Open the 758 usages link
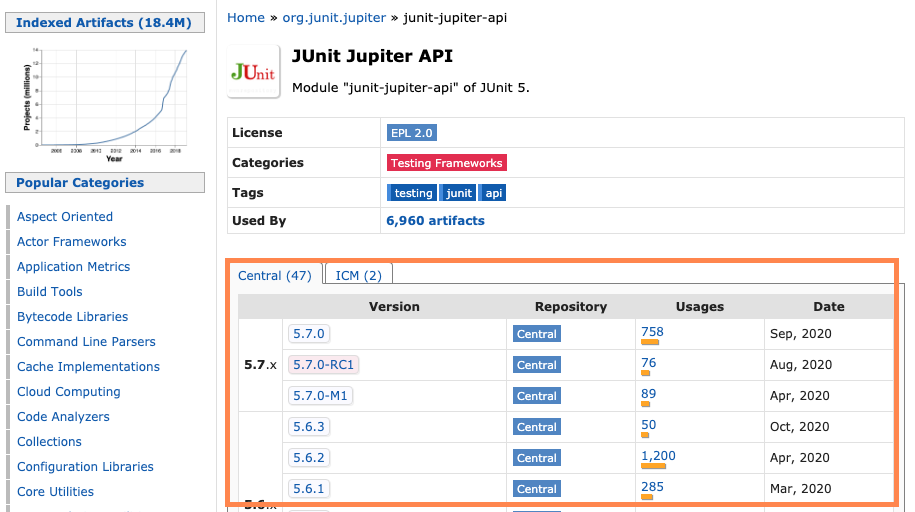The image size is (915, 512). pos(652,332)
